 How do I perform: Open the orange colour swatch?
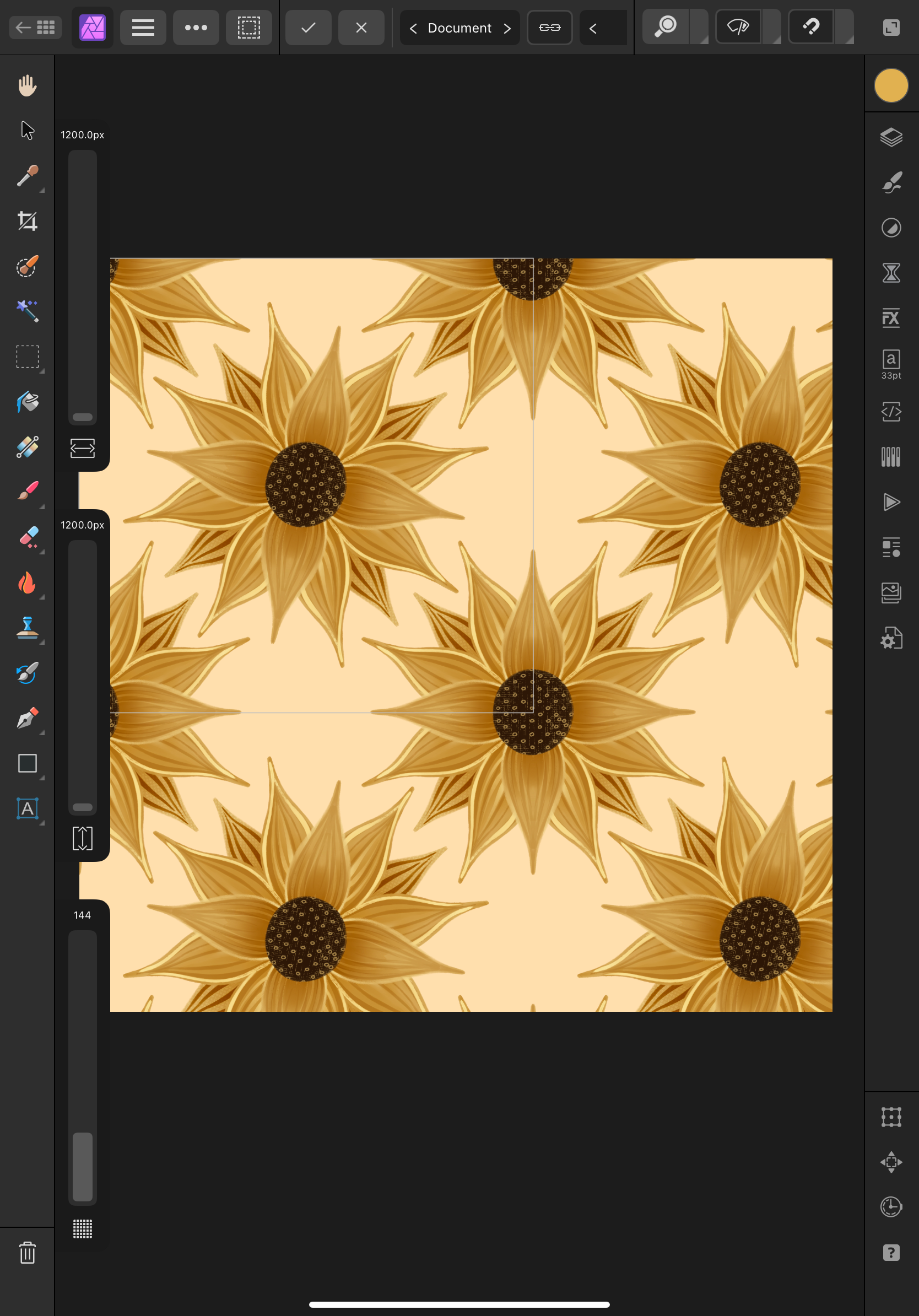coord(891,86)
